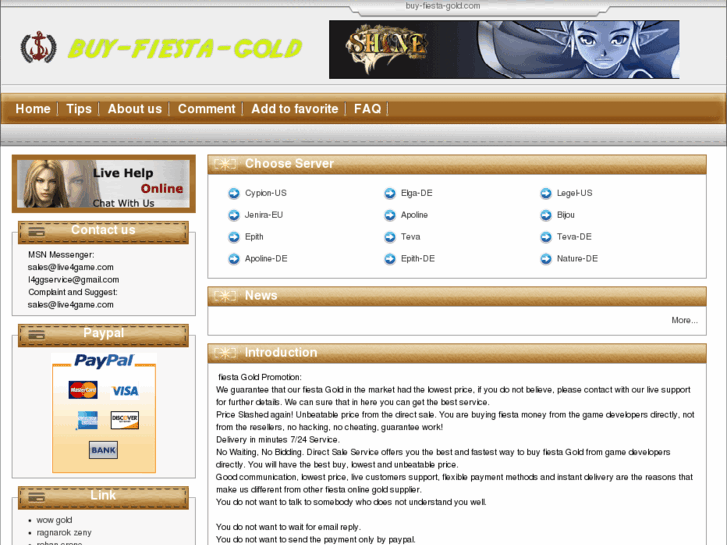Open the wow gold link
The image size is (727, 545).
[54, 520]
